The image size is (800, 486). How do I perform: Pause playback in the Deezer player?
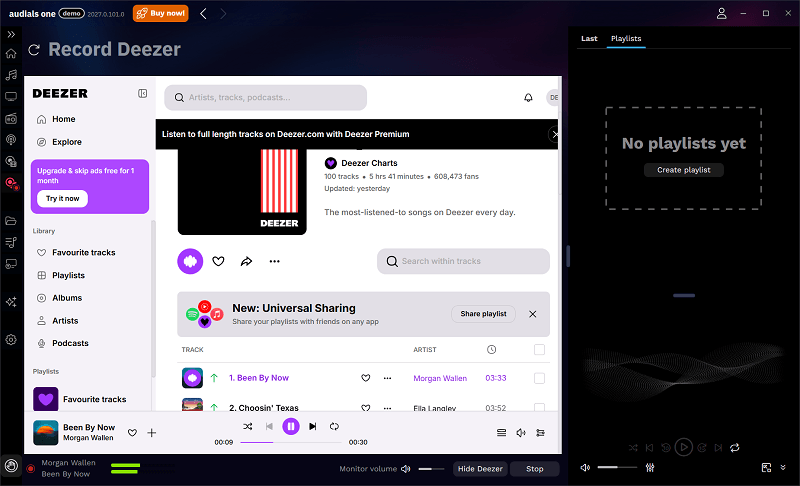291,426
